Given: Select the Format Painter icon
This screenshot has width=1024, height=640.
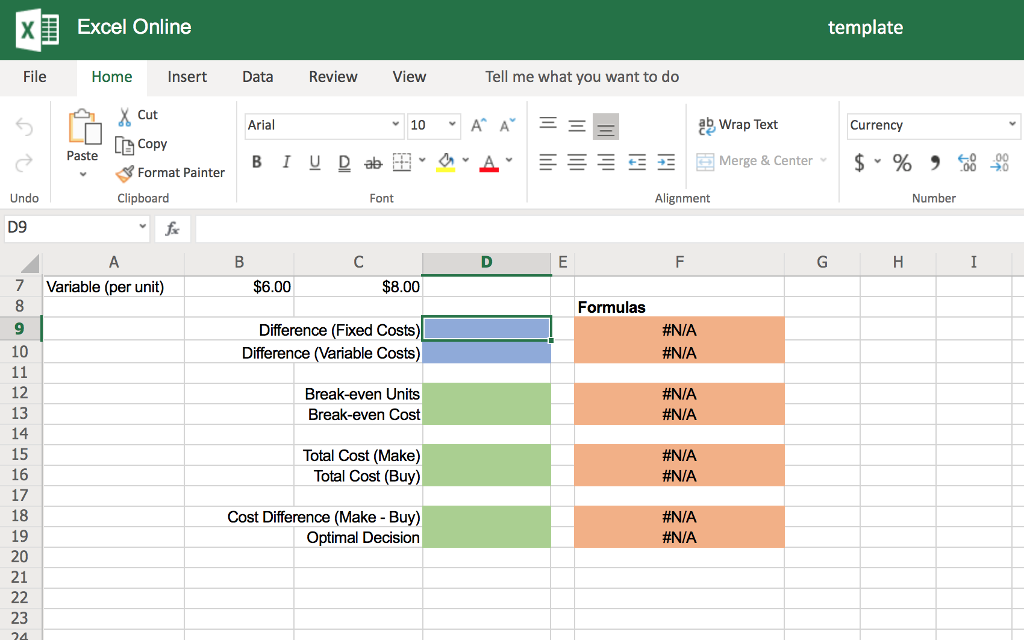Looking at the screenshot, I should [125, 172].
